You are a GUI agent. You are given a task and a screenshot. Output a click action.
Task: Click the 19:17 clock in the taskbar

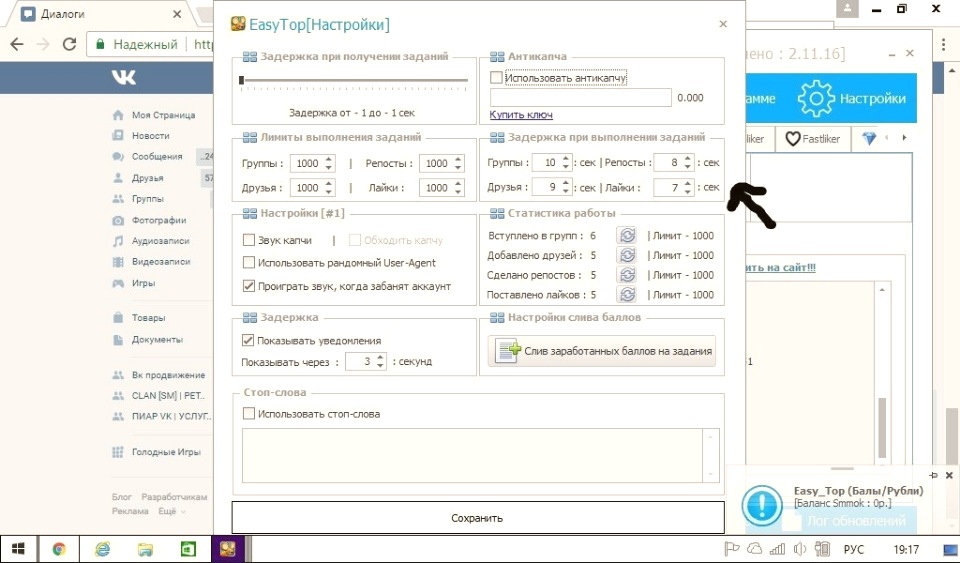tap(906, 550)
